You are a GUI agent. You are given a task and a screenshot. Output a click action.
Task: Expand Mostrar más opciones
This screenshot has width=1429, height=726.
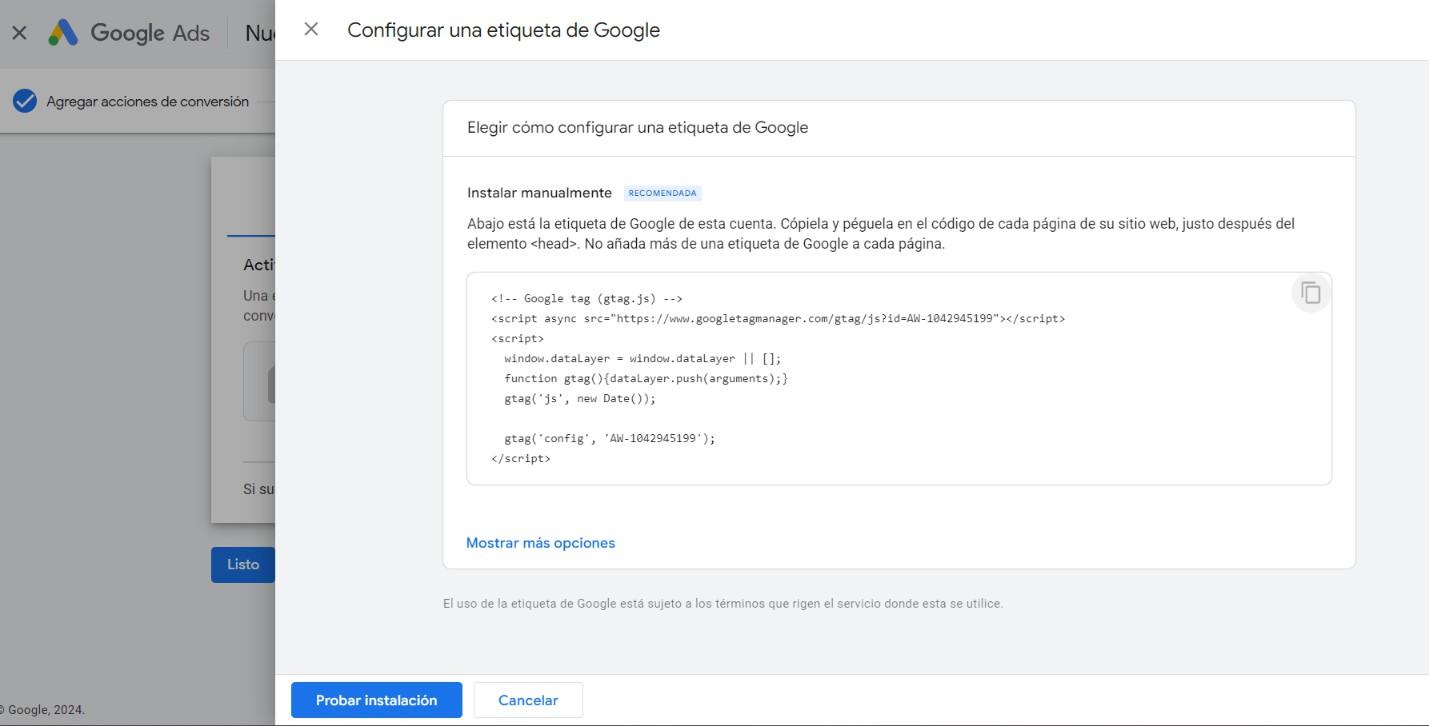540,543
